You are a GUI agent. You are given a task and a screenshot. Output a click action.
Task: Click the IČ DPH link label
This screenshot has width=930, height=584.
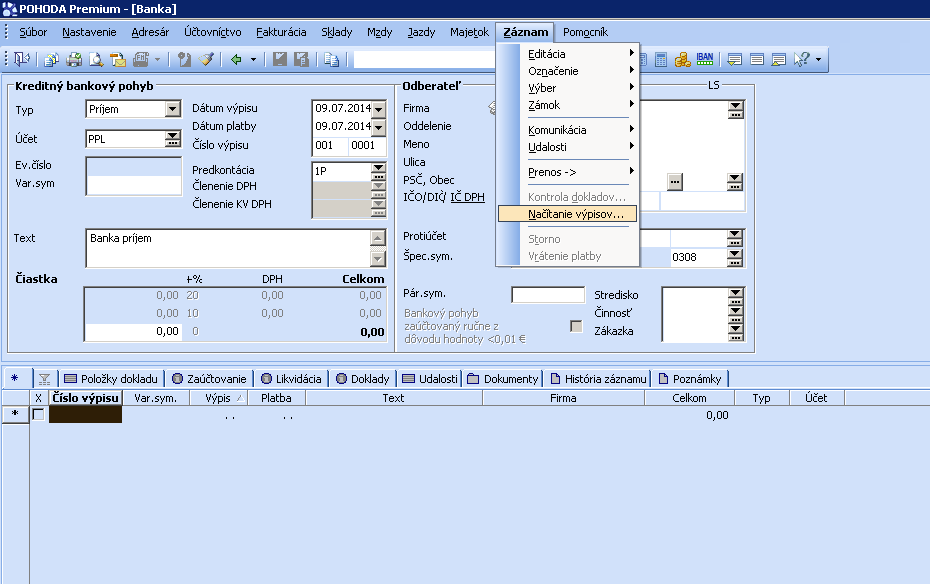[467, 197]
